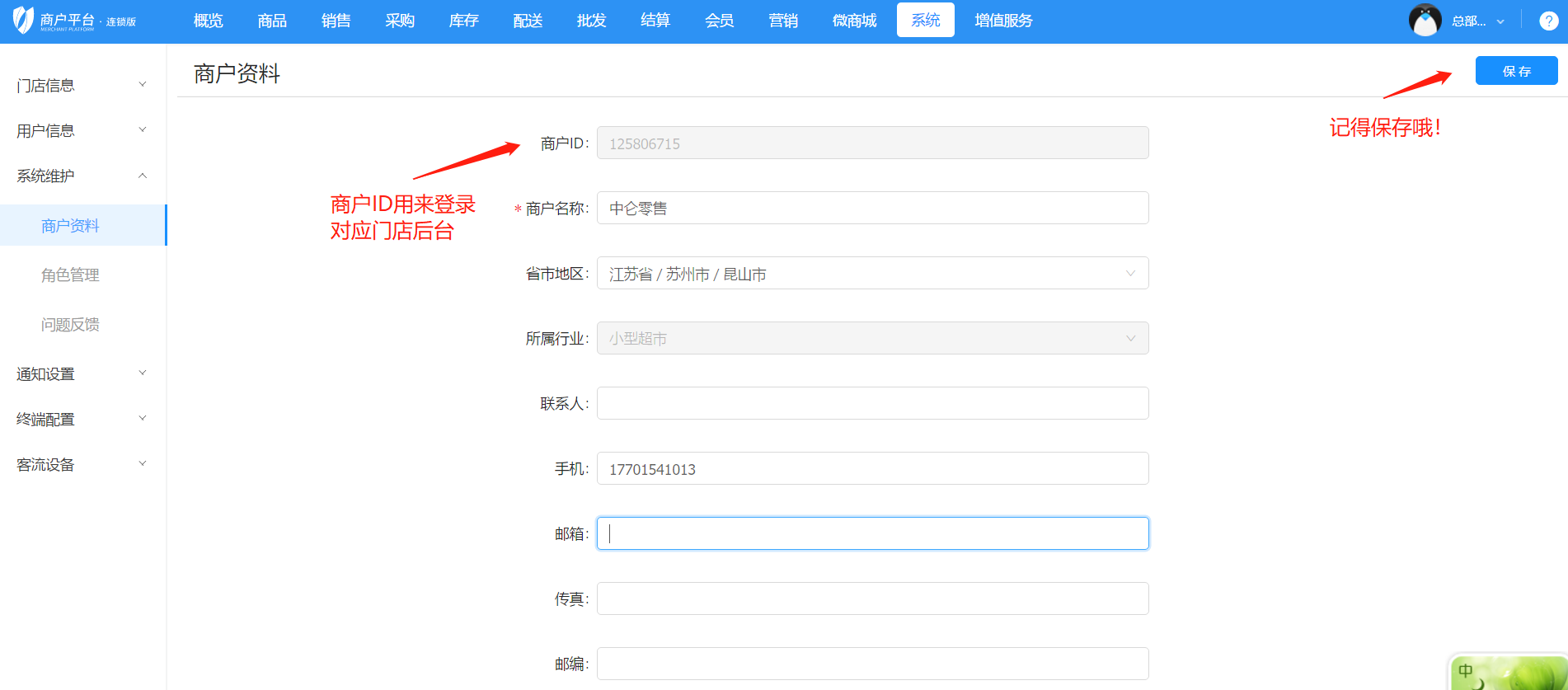Click the 商户名称 input field
The width and height of the screenshot is (1568, 690).
pos(872,209)
